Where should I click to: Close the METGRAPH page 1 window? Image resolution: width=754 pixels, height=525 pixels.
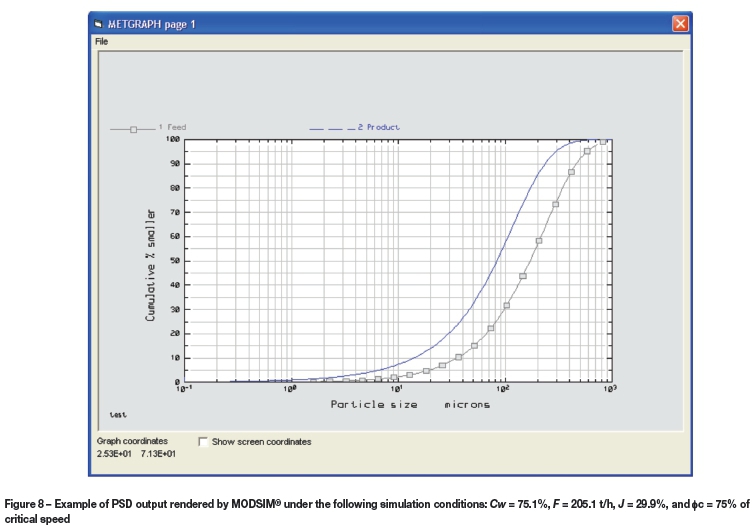(x=680, y=23)
